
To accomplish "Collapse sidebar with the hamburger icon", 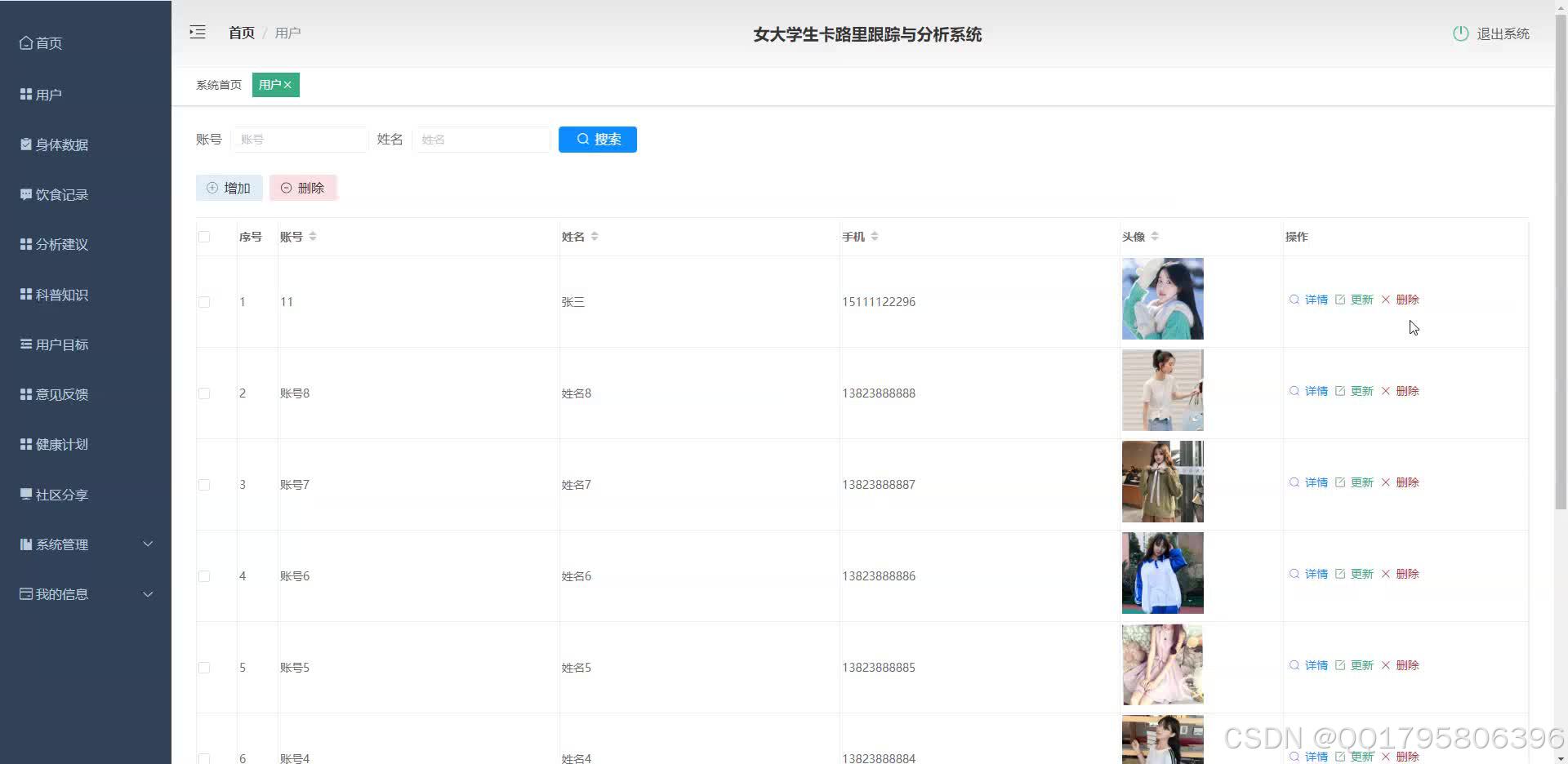I will pyautogui.click(x=198, y=33).
